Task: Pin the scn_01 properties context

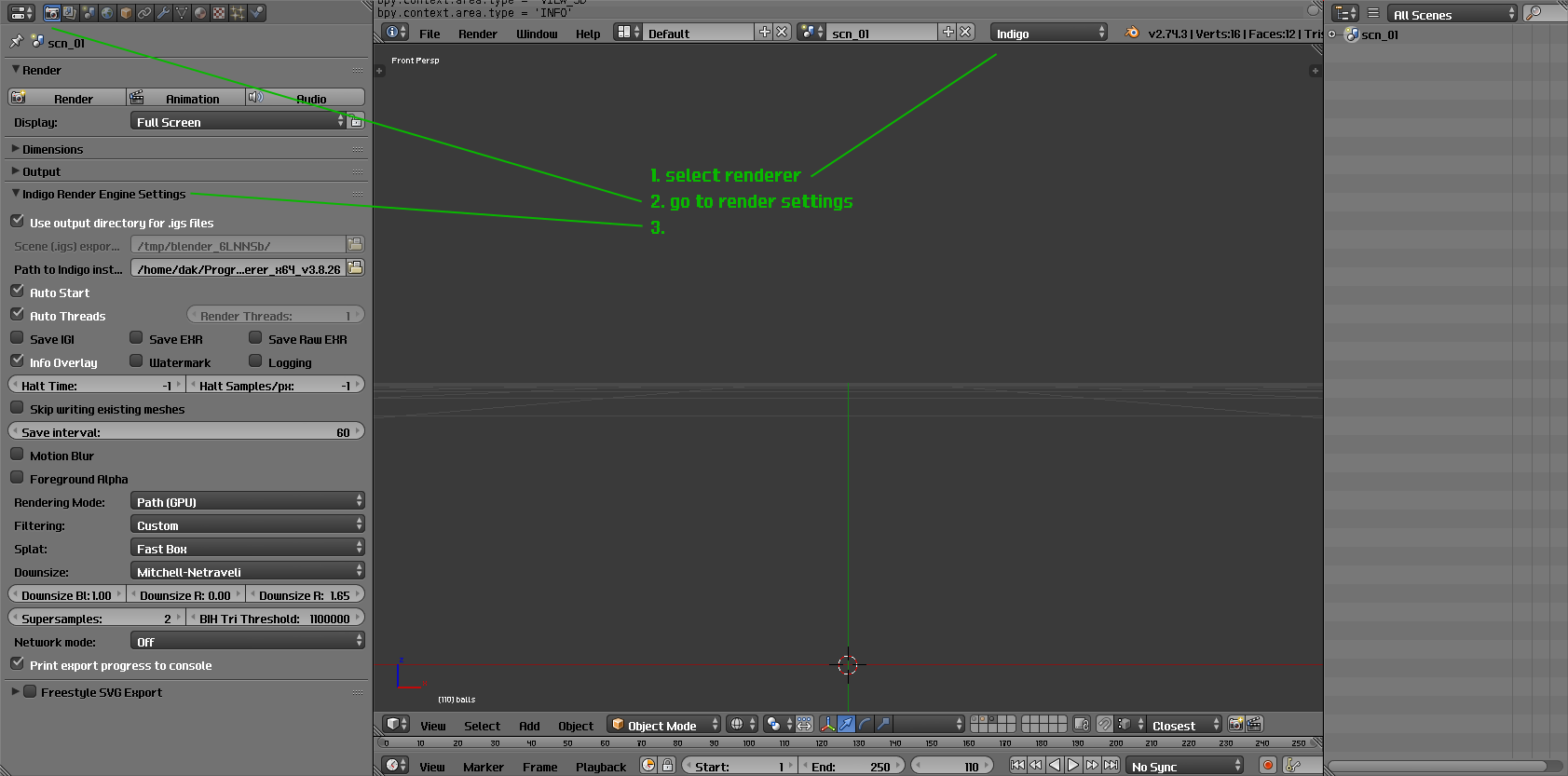Action: pos(16,42)
